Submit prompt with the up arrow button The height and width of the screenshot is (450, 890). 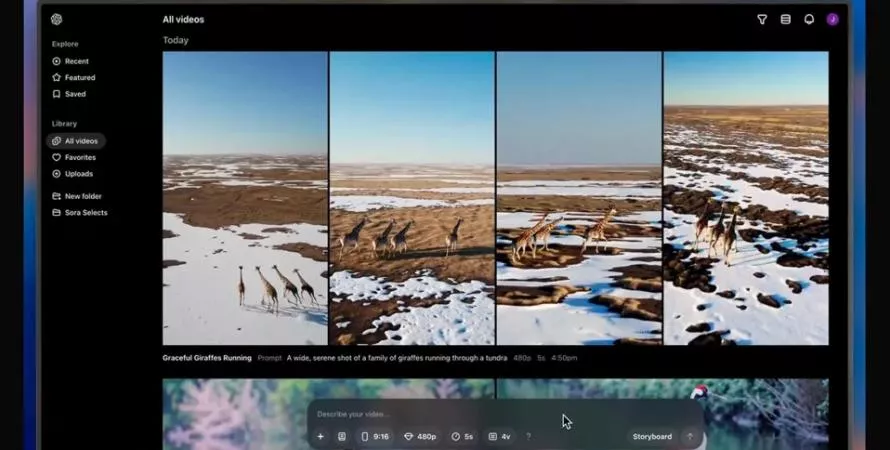[x=690, y=436]
